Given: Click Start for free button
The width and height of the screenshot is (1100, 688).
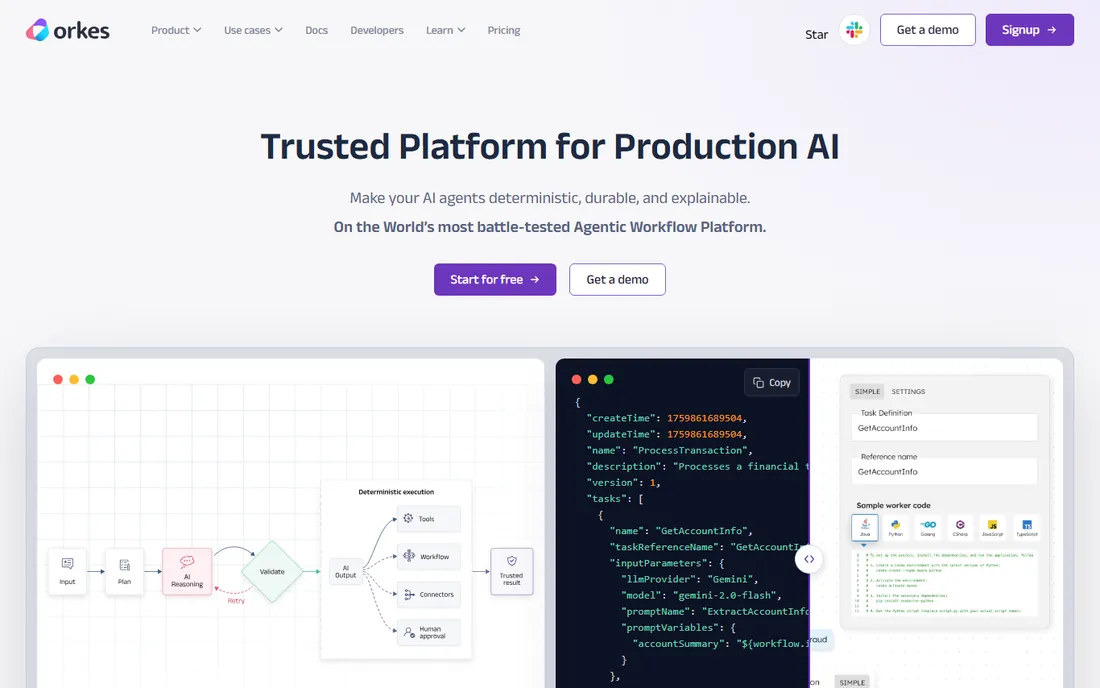Looking at the screenshot, I should coord(495,279).
